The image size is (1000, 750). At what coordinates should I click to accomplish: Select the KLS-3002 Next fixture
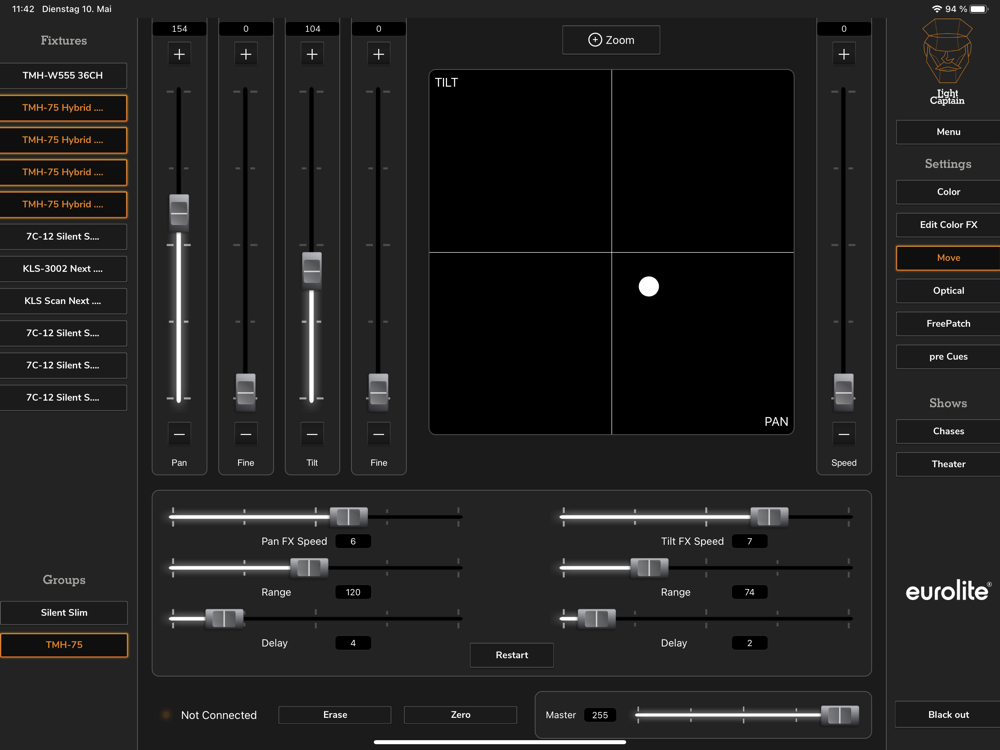click(x=62, y=268)
